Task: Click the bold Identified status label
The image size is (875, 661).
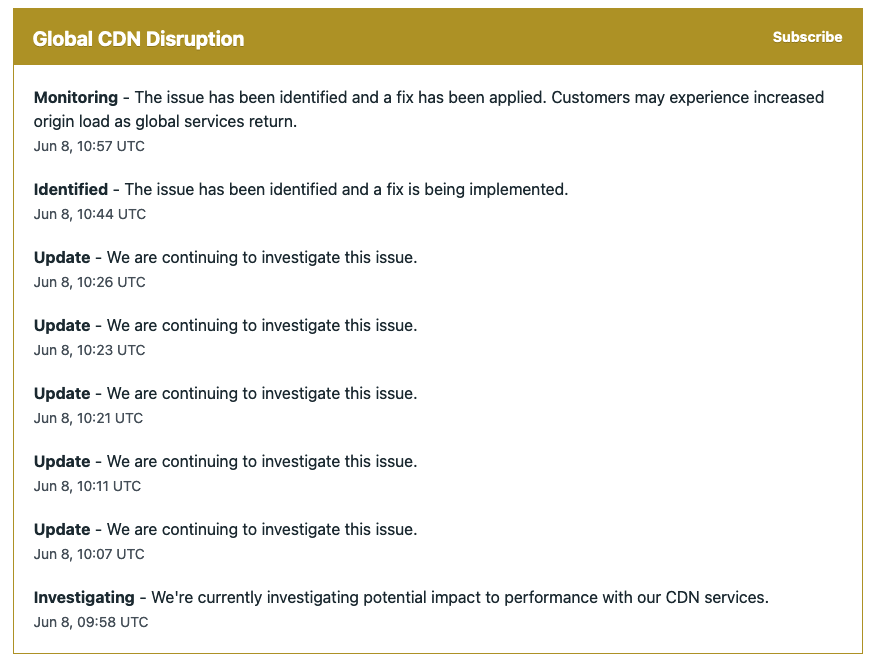Action: (x=71, y=189)
